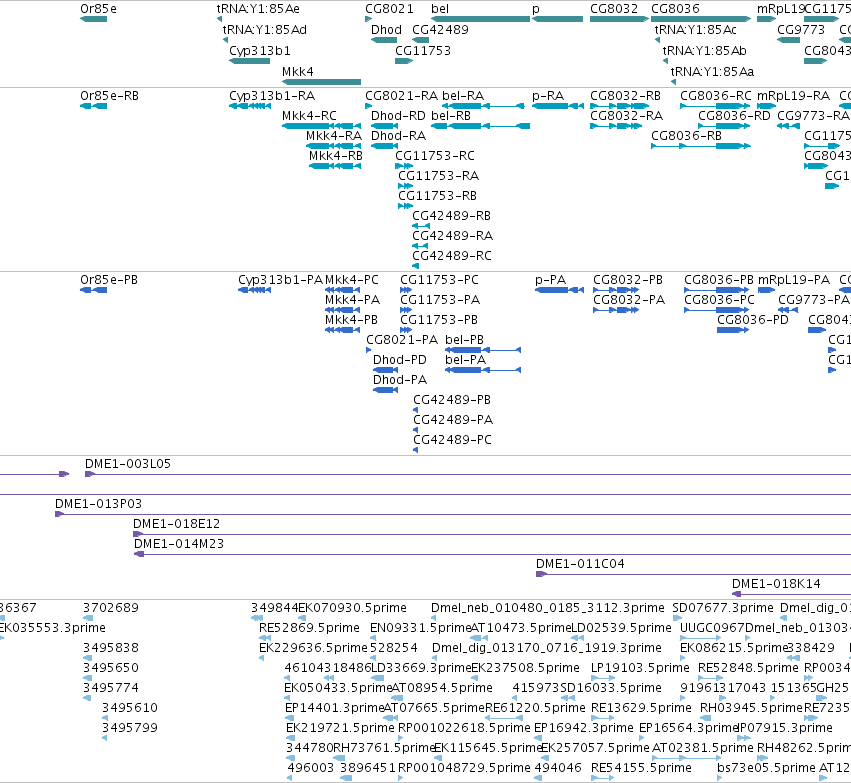Select the p-PA protein label
This screenshot has height=783, width=851.
click(x=551, y=280)
